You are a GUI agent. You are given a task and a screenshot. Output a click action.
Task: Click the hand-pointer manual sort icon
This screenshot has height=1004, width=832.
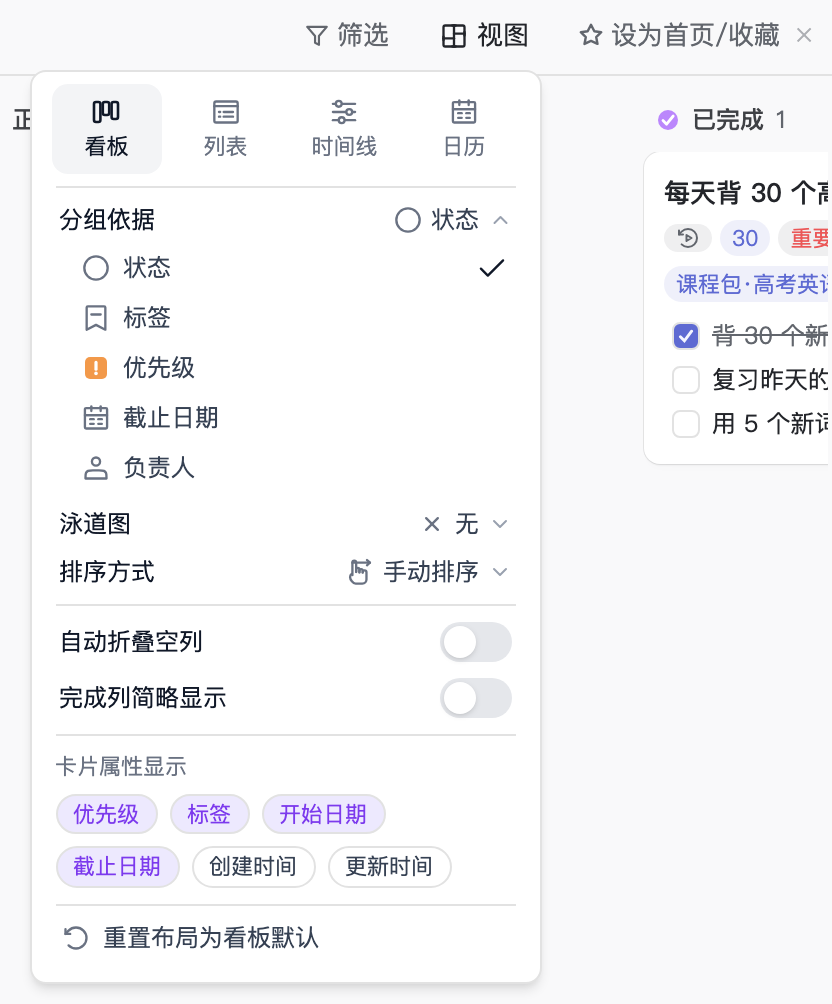[x=359, y=572]
